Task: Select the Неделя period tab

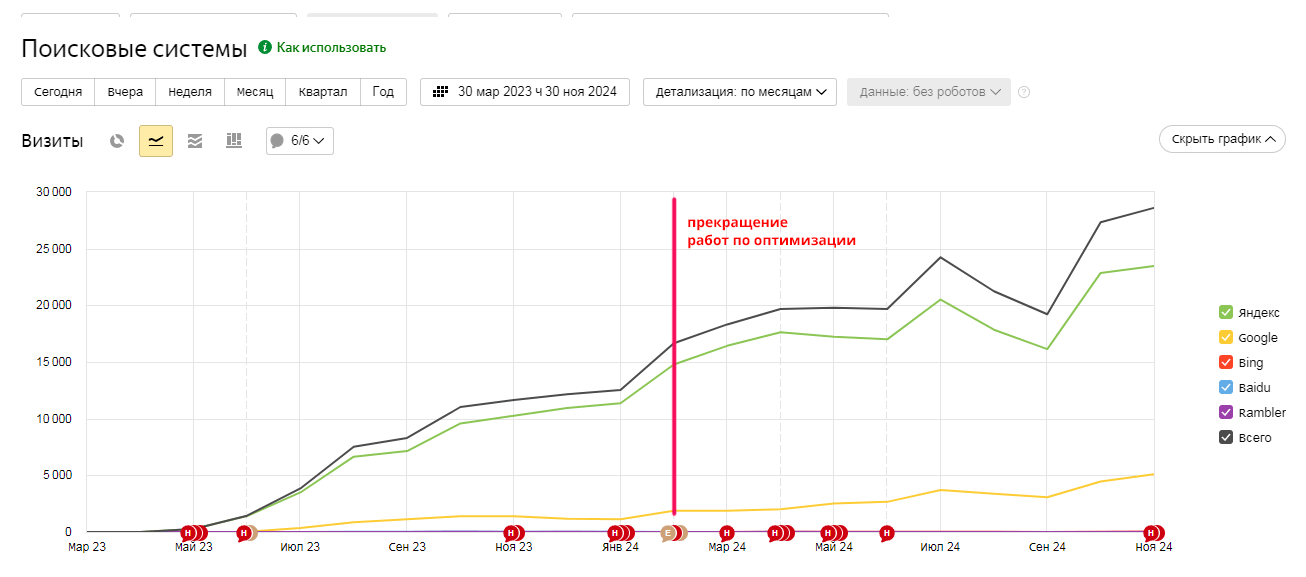Action: point(190,92)
